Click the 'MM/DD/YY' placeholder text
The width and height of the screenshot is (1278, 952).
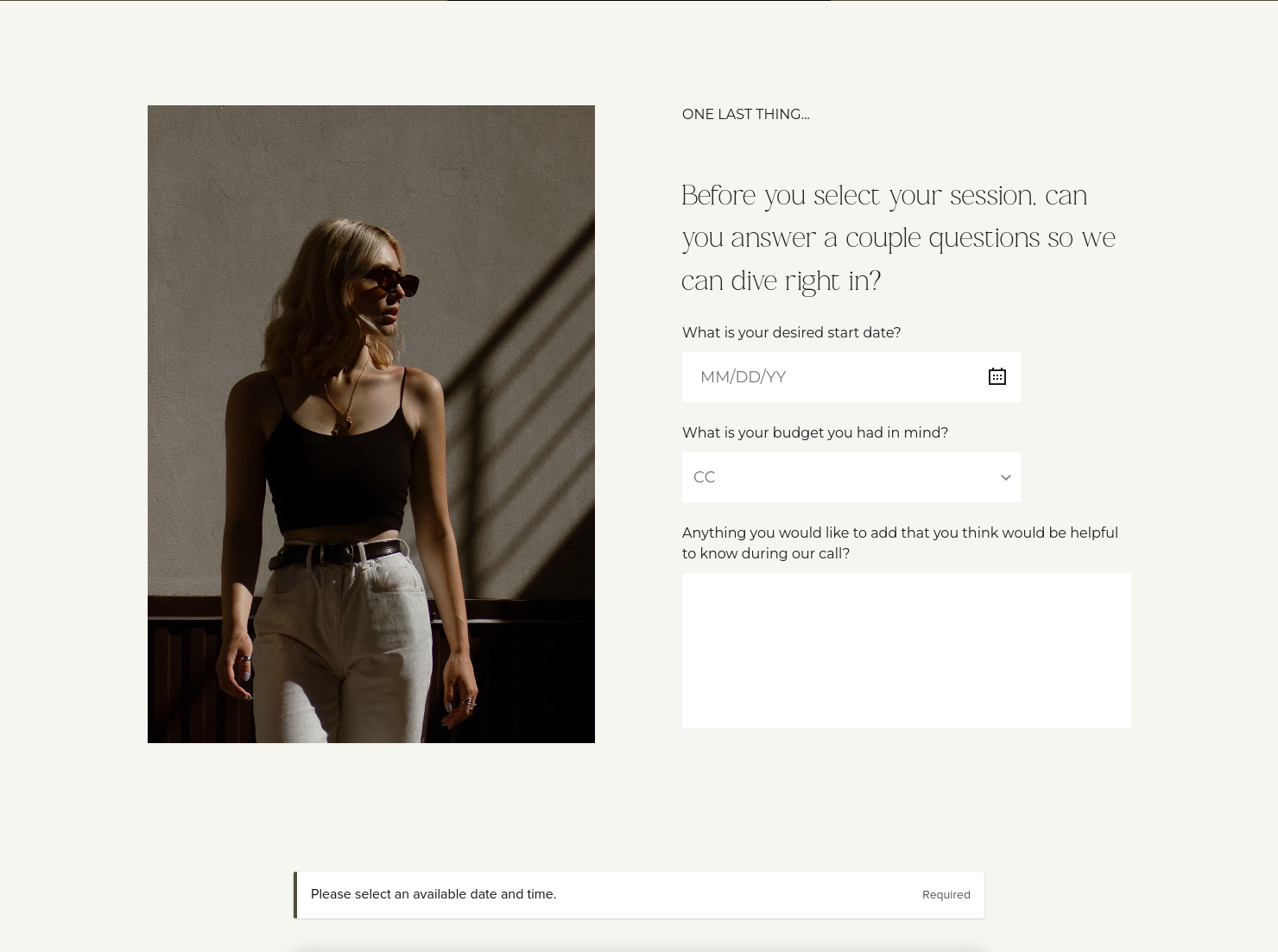[743, 377]
